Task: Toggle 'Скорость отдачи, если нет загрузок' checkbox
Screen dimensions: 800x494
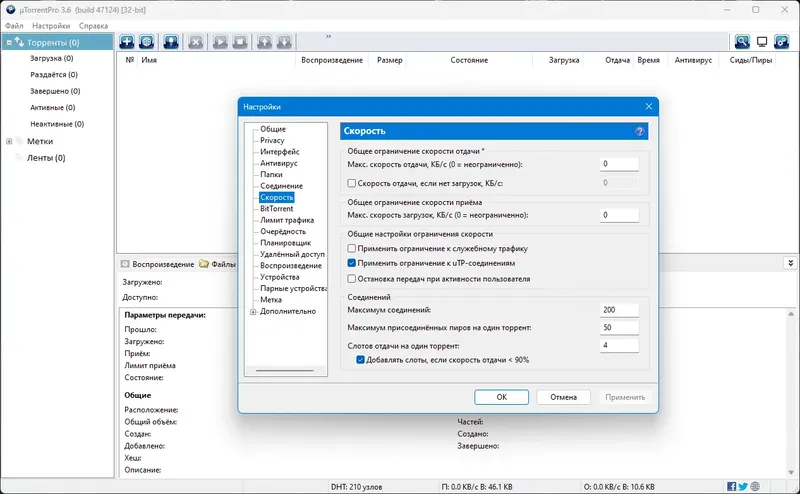Action: click(352, 183)
